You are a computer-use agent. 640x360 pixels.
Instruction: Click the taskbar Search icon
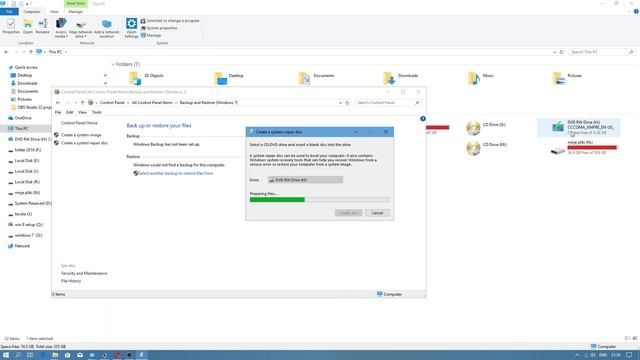[18, 355]
